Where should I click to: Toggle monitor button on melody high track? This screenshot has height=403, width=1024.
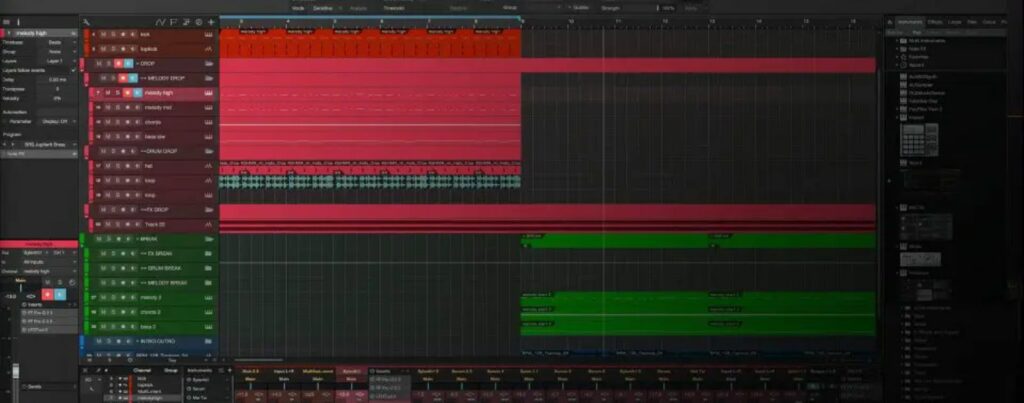pyautogui.click(x=139, y=93)
